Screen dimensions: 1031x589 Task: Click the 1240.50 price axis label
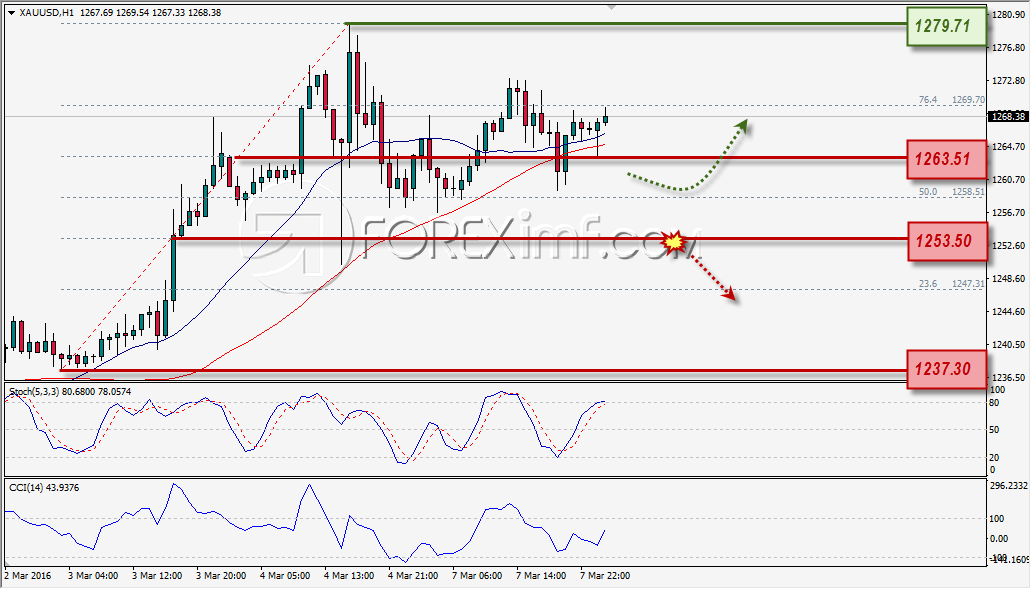point(1008,344)
